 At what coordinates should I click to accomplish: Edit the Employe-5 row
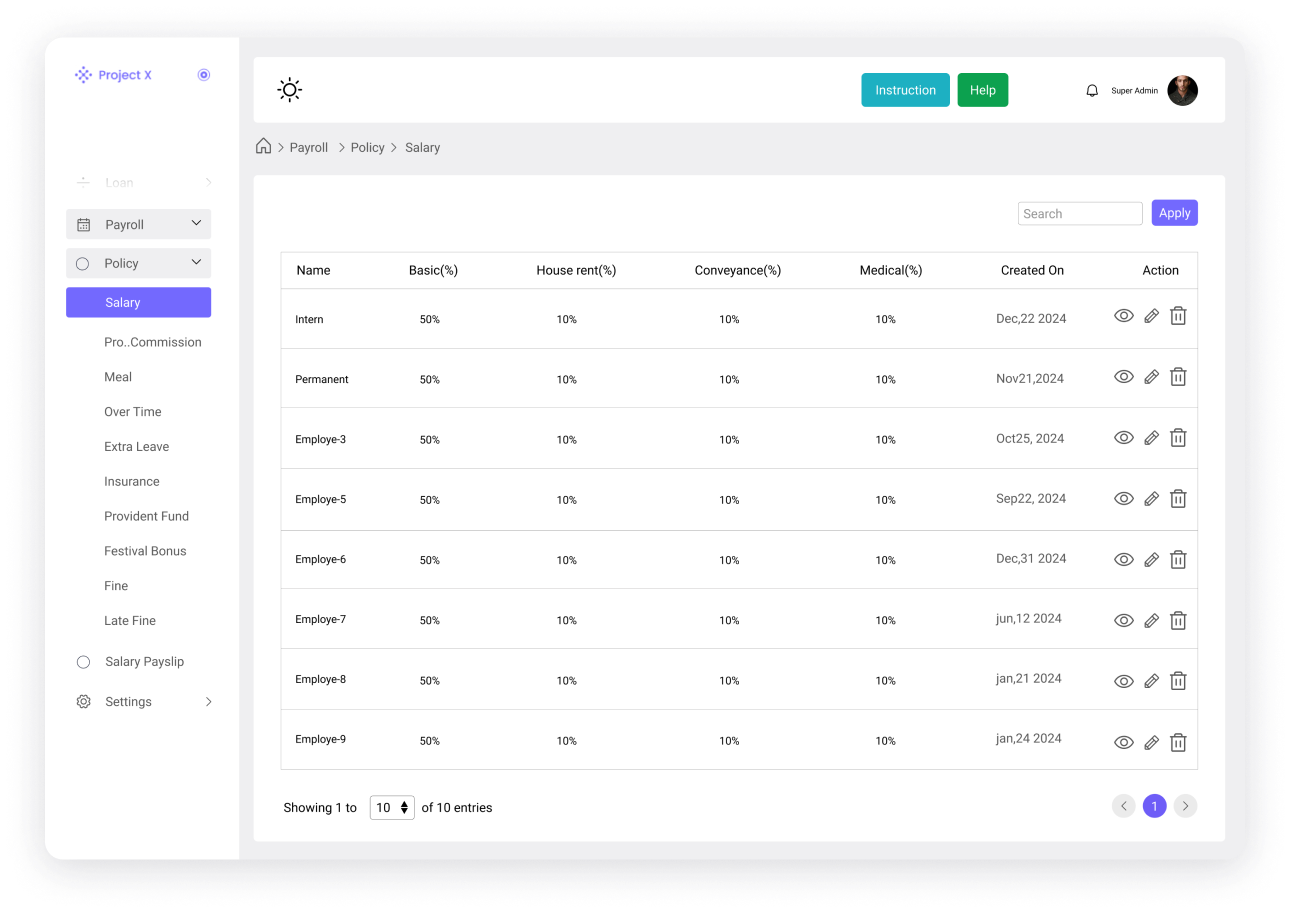(1151, 499)
